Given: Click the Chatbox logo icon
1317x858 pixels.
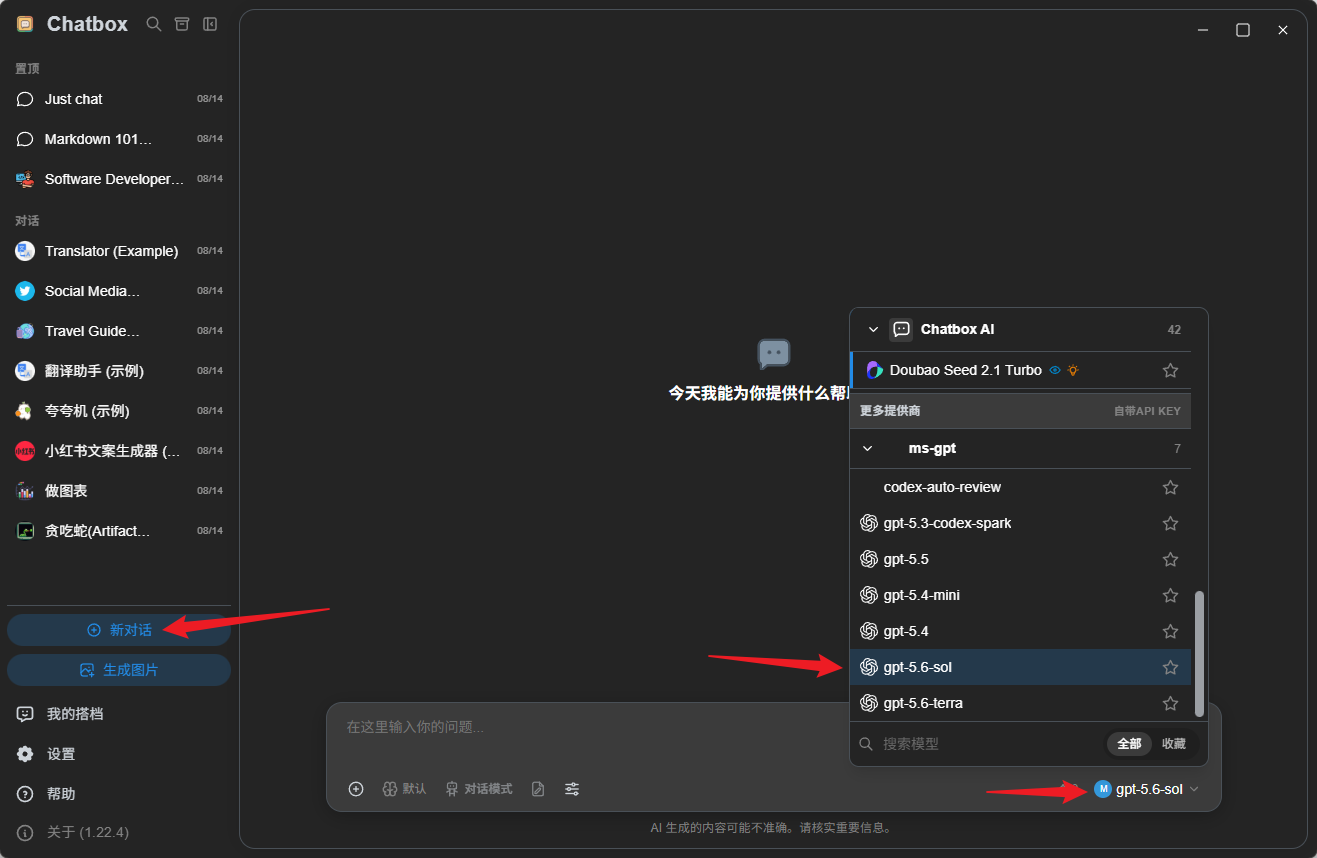Looking at the screenshot, I should [x=25, y=24].
